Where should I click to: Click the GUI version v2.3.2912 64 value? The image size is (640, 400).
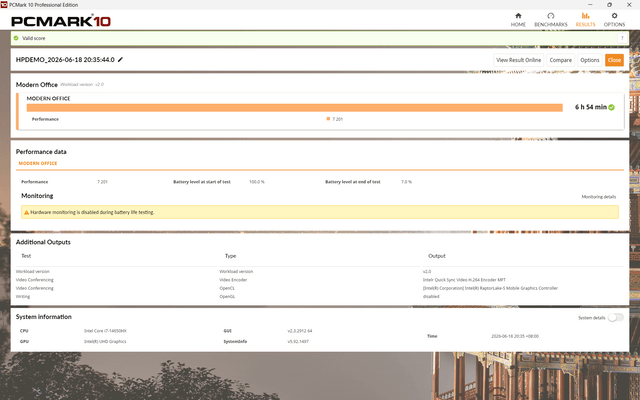pyautogui.click(x=300, y=331)
